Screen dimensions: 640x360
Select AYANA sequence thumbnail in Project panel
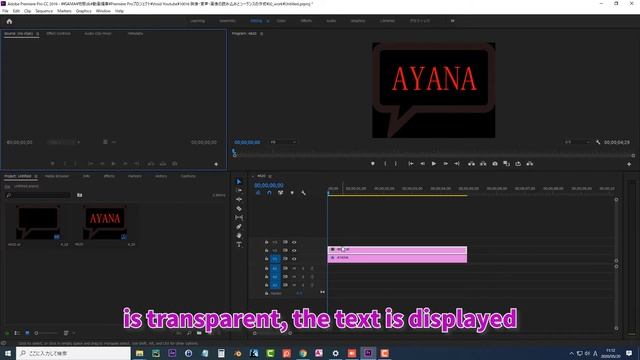point(105,222)
